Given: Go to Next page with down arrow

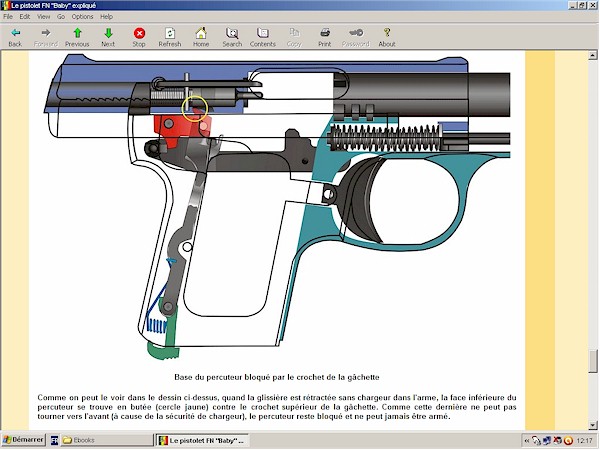Looking at the screenshot, I should pyautogui.click(x=108, y=33).
